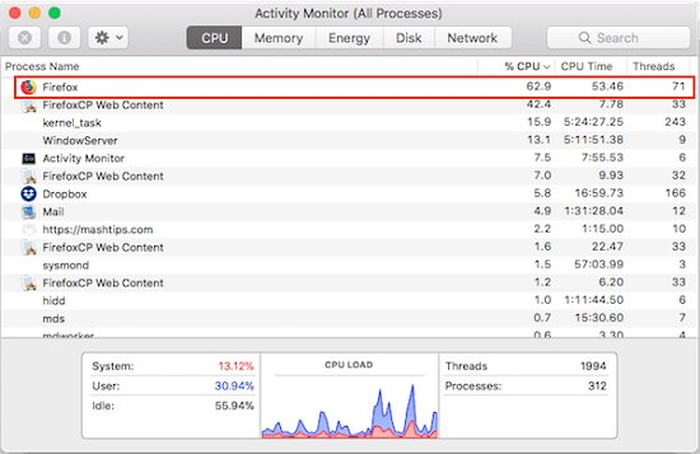Click the Activity Monitor process icon
The width and height of the screenshot is (700, 454).
coord(28,158)
